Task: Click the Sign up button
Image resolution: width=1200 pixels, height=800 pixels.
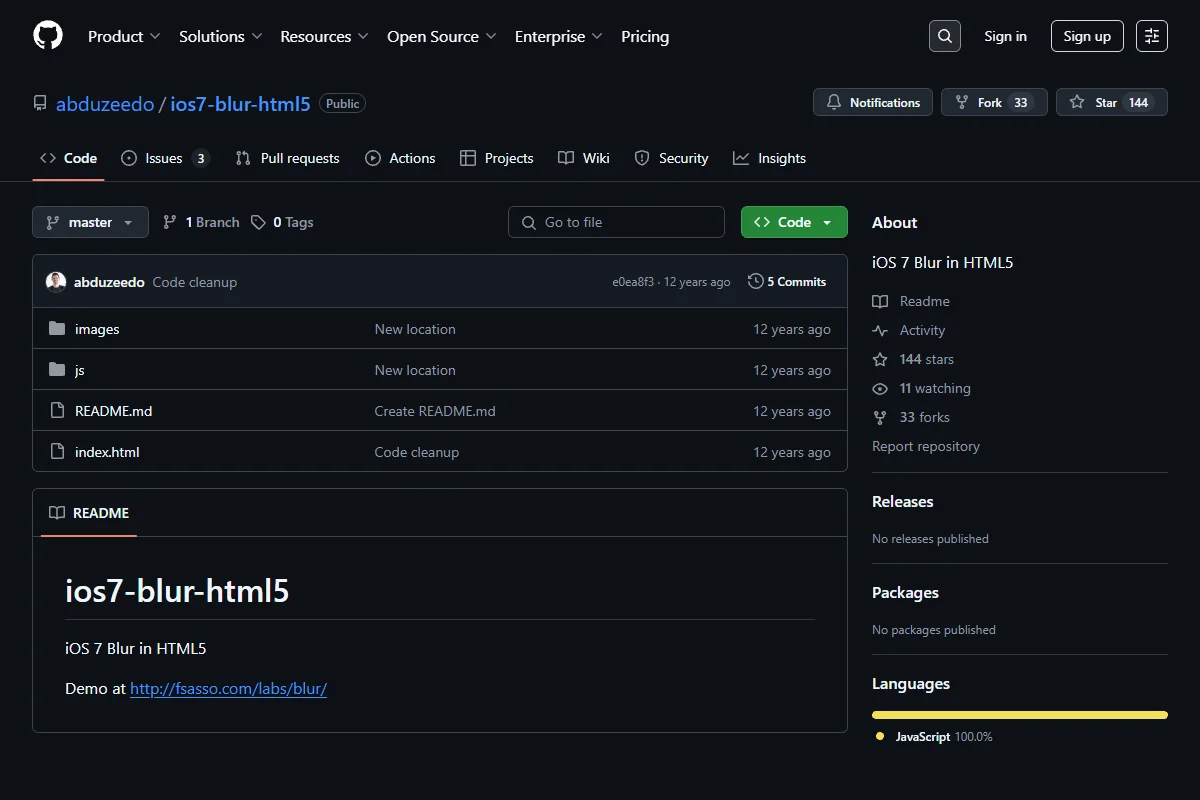Action: click(x=1087, y=36)
